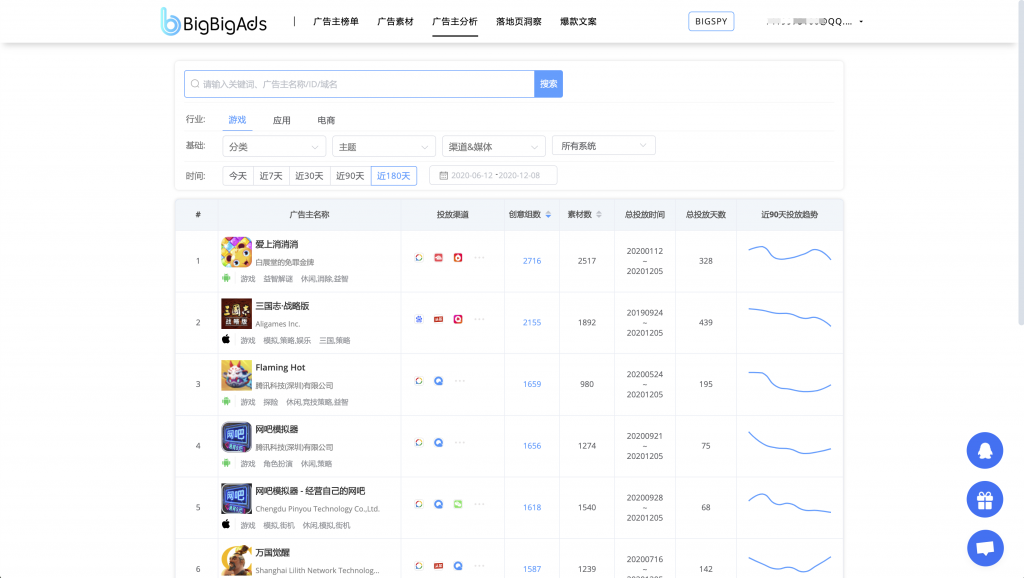
Task: Click the Apple icon under 网吧模拟器 - 经营自己的网吧
Action: [x=226, y=524]
